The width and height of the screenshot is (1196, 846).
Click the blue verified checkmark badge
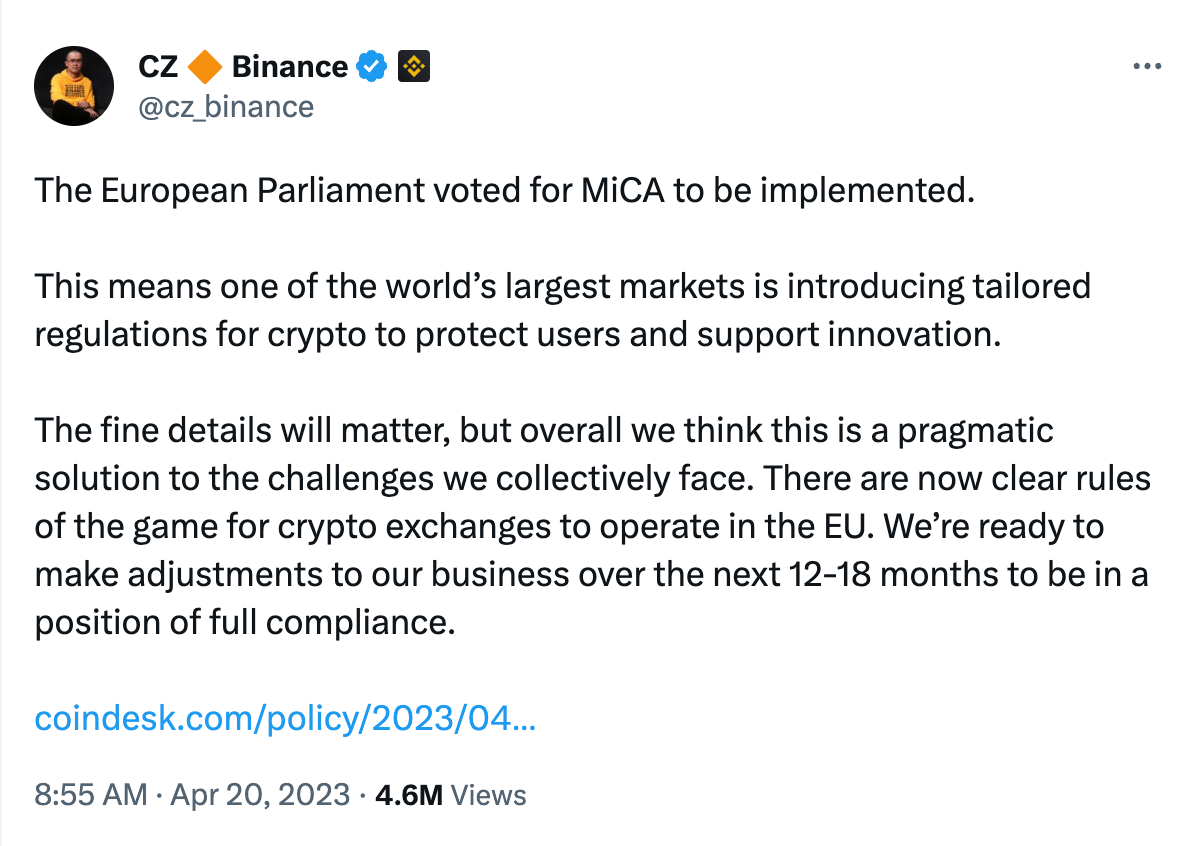pos(371,67)
